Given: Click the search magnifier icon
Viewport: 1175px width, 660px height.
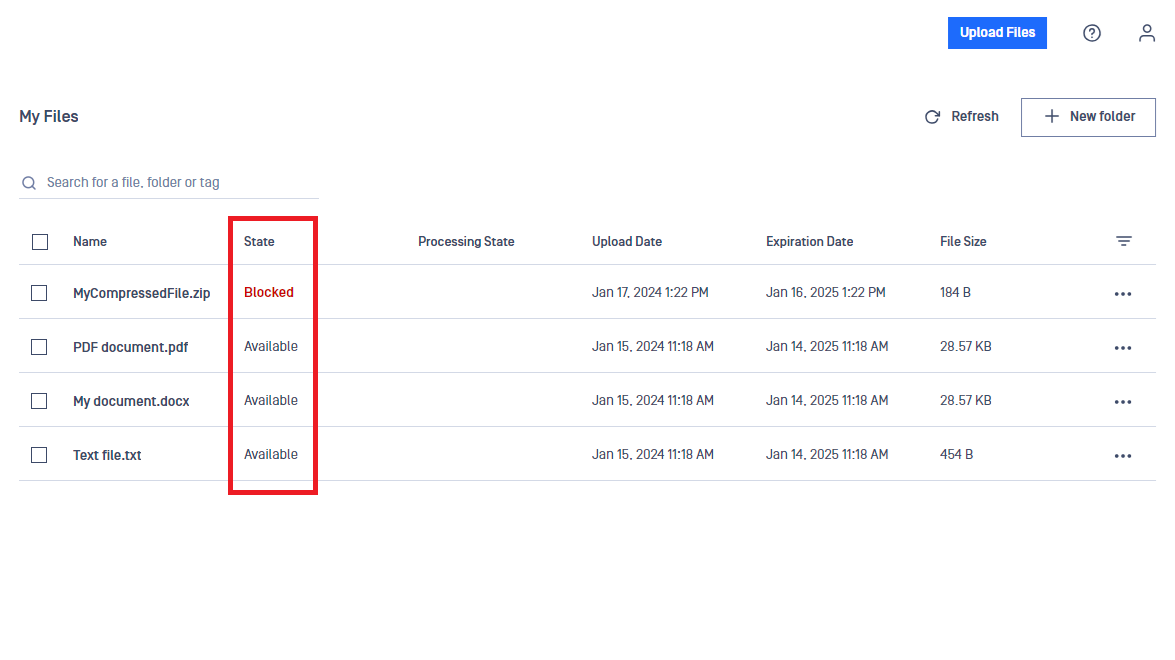Looking at the screenshot, I should 29,183.
